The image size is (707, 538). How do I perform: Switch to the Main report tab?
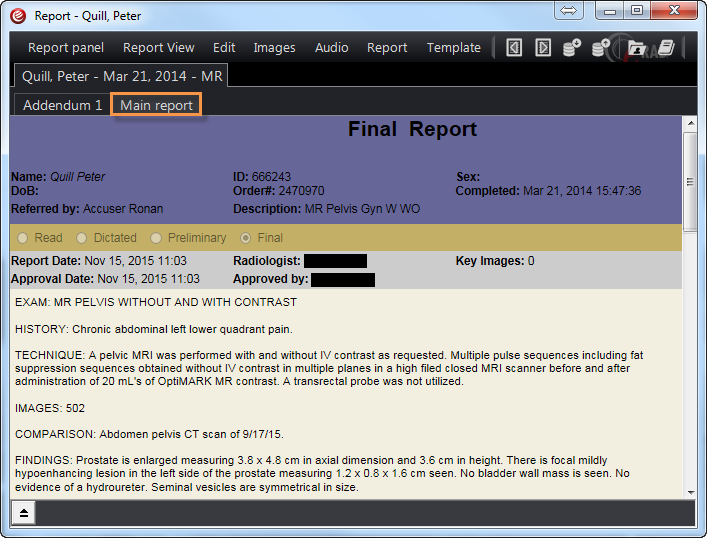pos(156,105)
